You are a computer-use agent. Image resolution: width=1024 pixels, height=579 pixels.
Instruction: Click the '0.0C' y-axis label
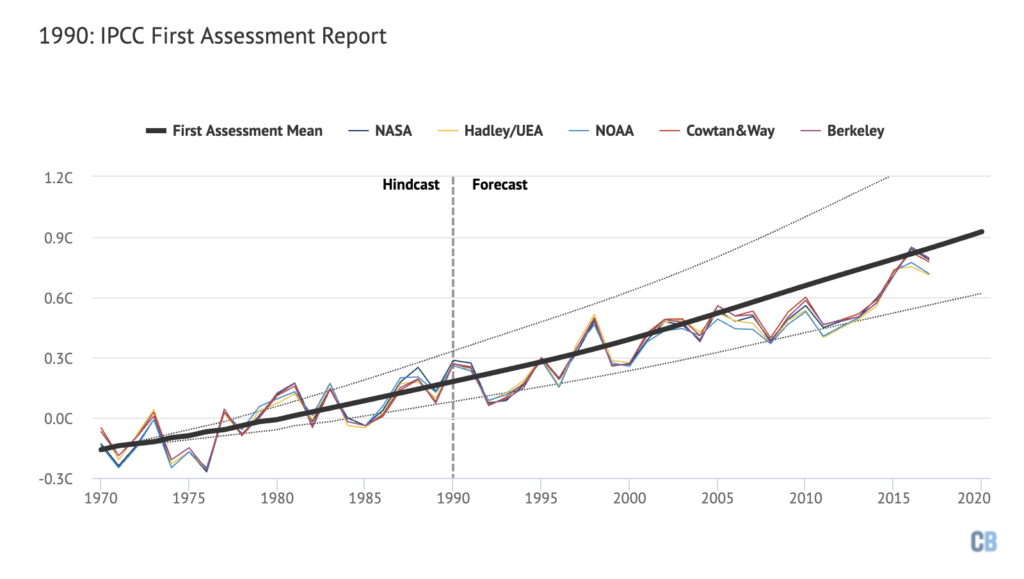coord(58,418)
